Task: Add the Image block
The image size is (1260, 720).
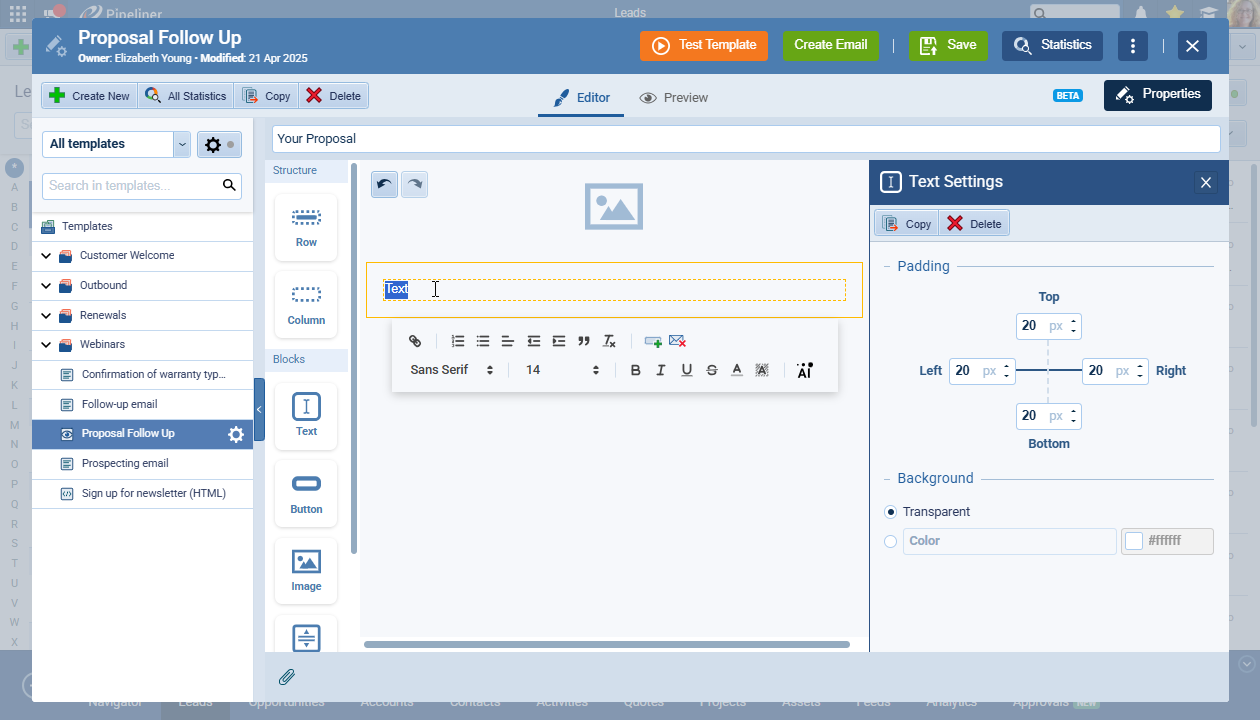Action: coord(306,570)
